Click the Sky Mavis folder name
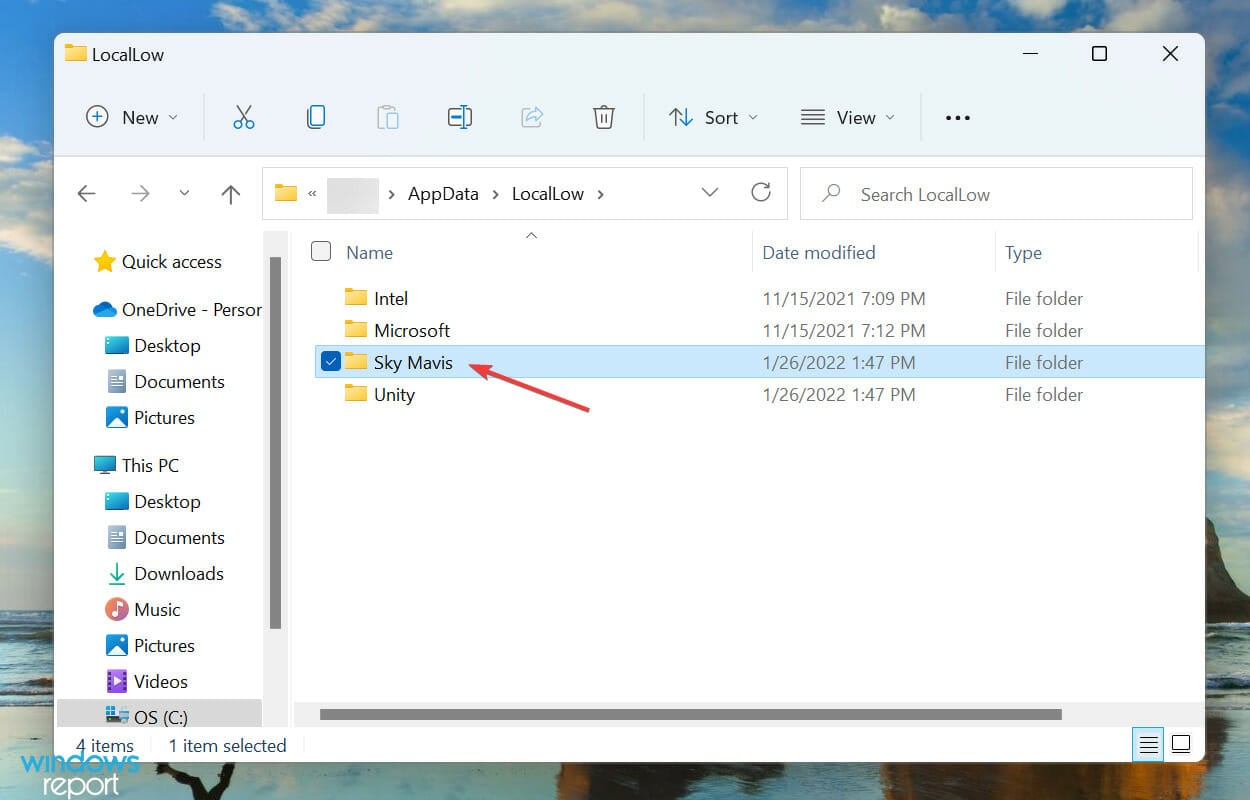 click(413, 362)
